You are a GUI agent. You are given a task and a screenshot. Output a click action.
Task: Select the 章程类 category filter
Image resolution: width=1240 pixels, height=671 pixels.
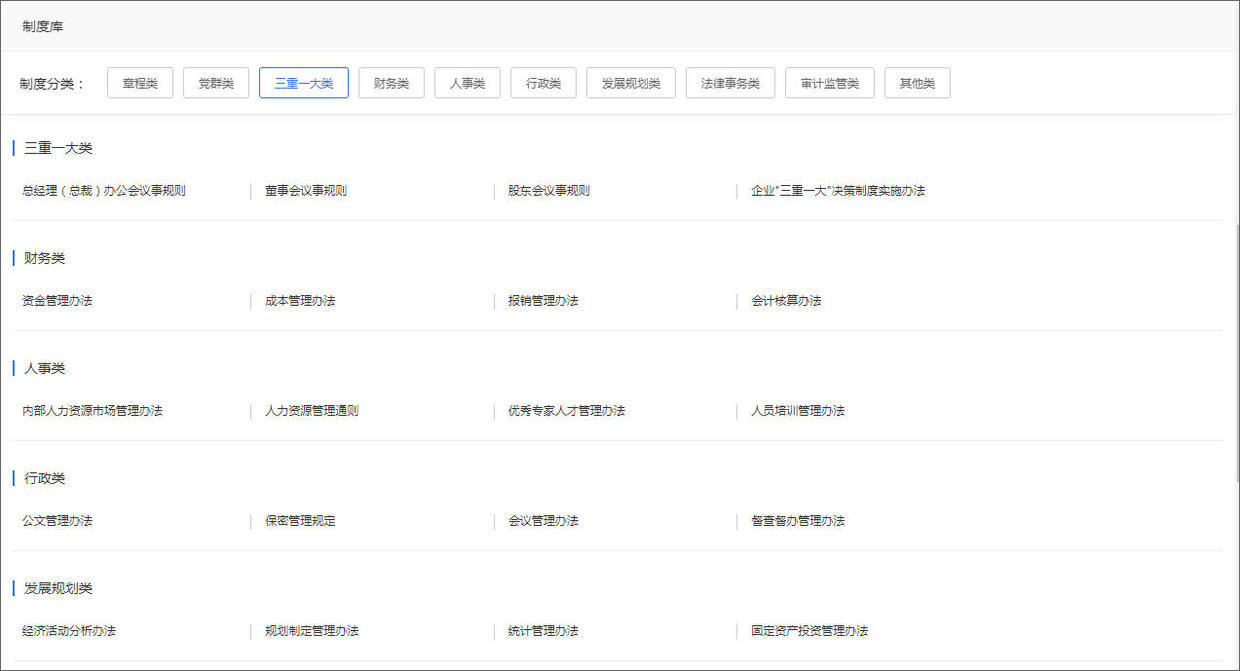click(x=140, y=83)
